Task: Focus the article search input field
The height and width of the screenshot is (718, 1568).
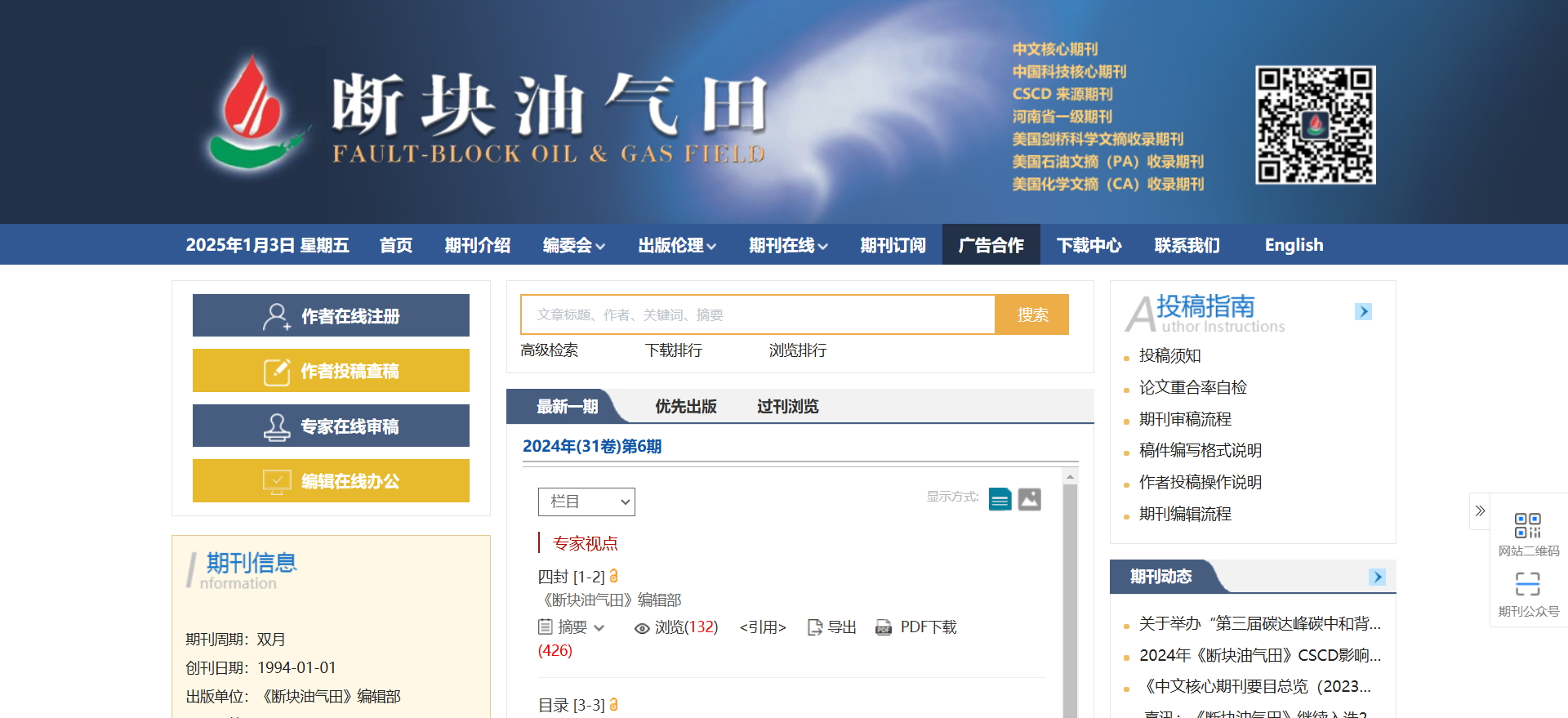Action: pyautogui.click(x=757, y=315)
